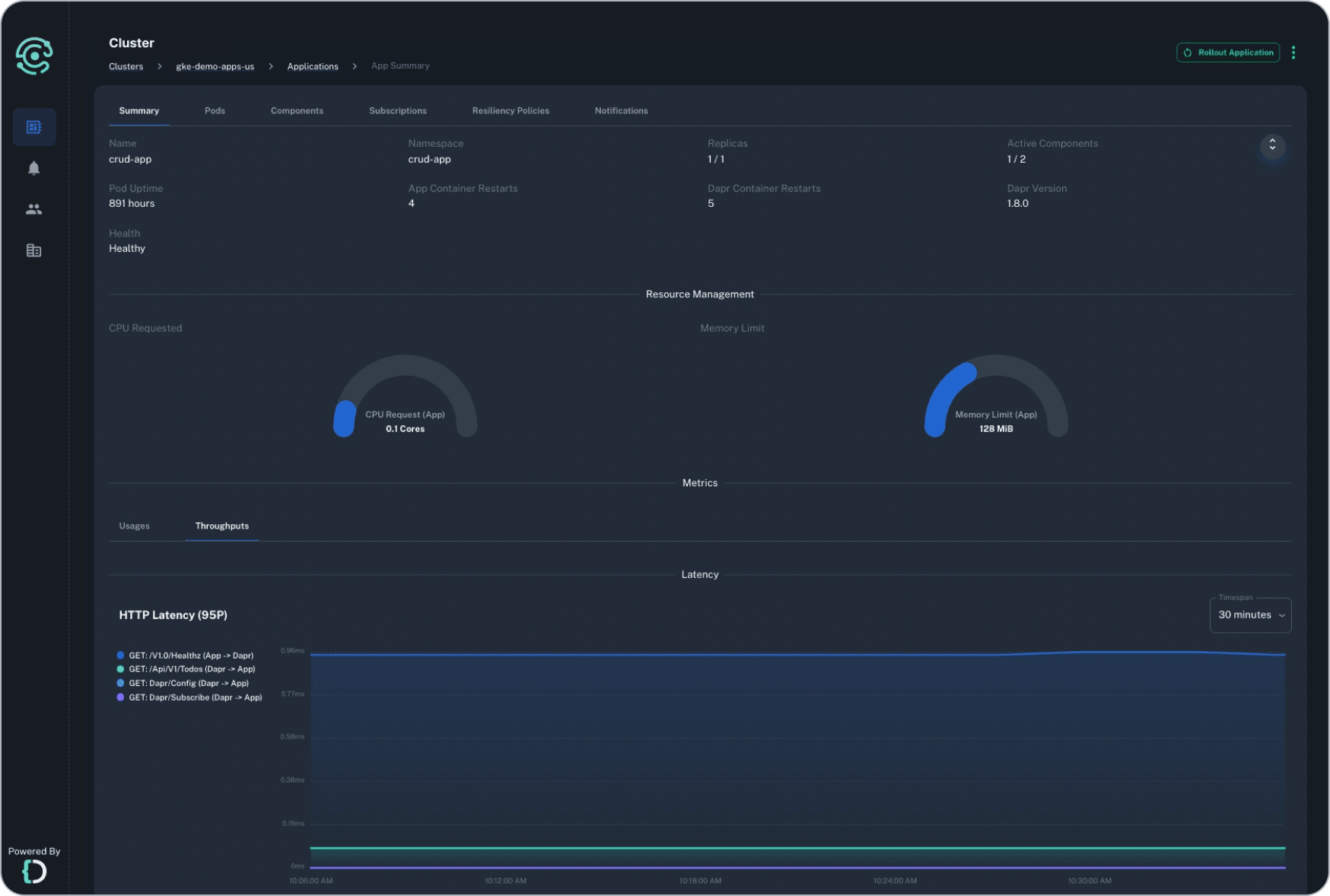Click the 'Healthy' health status value
This screenshot has height=896, width=1330.
pos(127,249)
